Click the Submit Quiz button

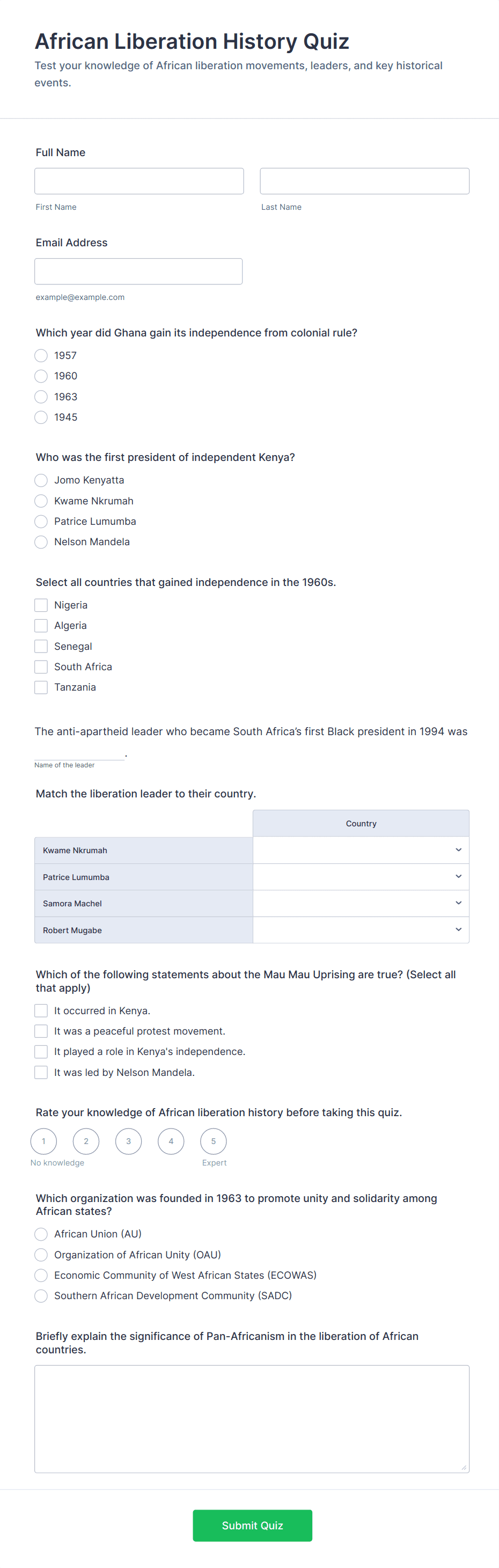[x=252, y=1525]
